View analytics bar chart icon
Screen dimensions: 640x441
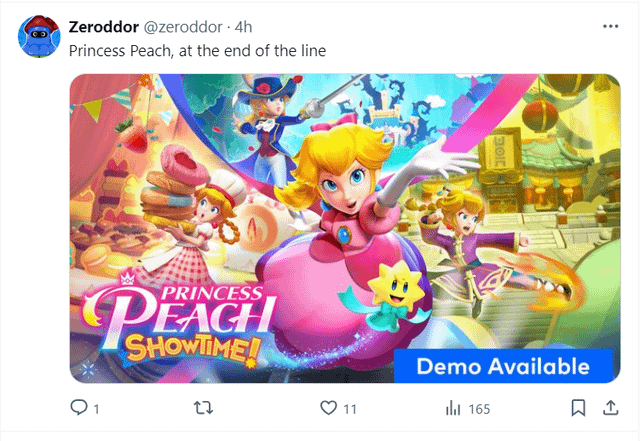(453, 408)
